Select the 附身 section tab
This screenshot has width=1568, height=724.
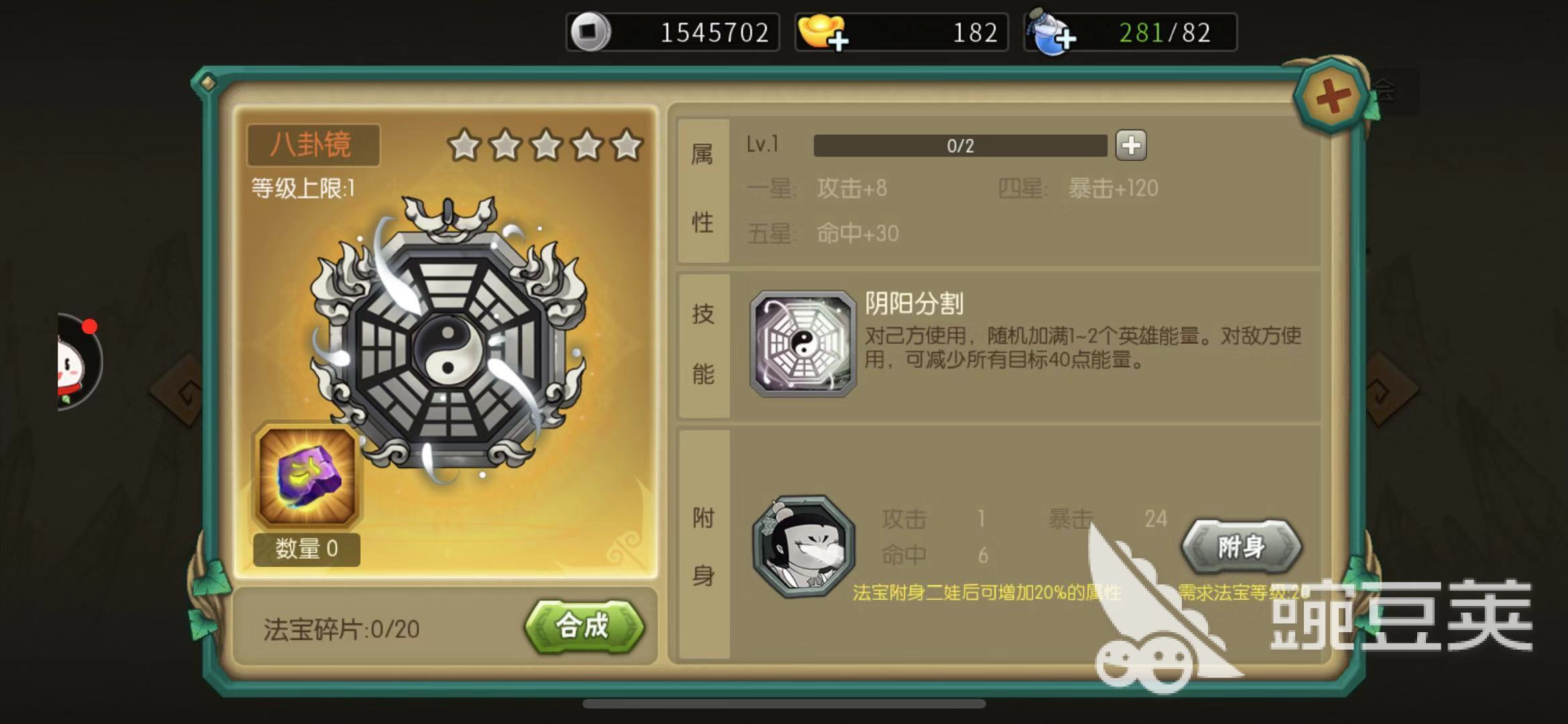703,546
